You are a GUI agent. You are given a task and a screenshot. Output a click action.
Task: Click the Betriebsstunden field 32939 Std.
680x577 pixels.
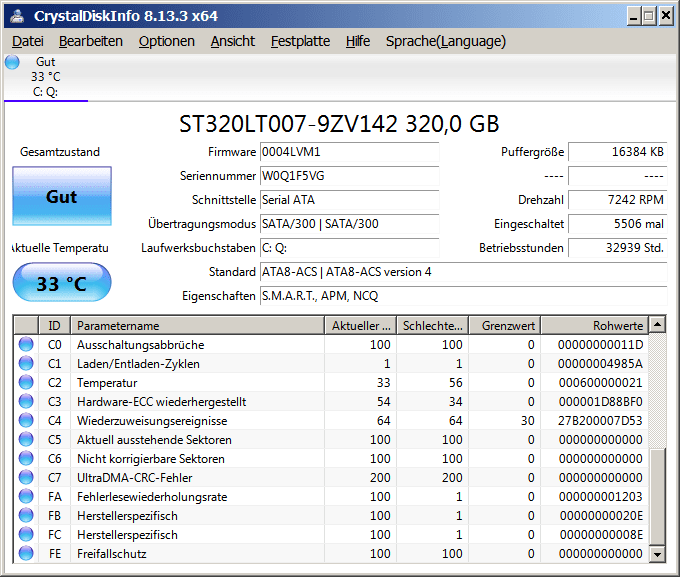pos(618,248)
